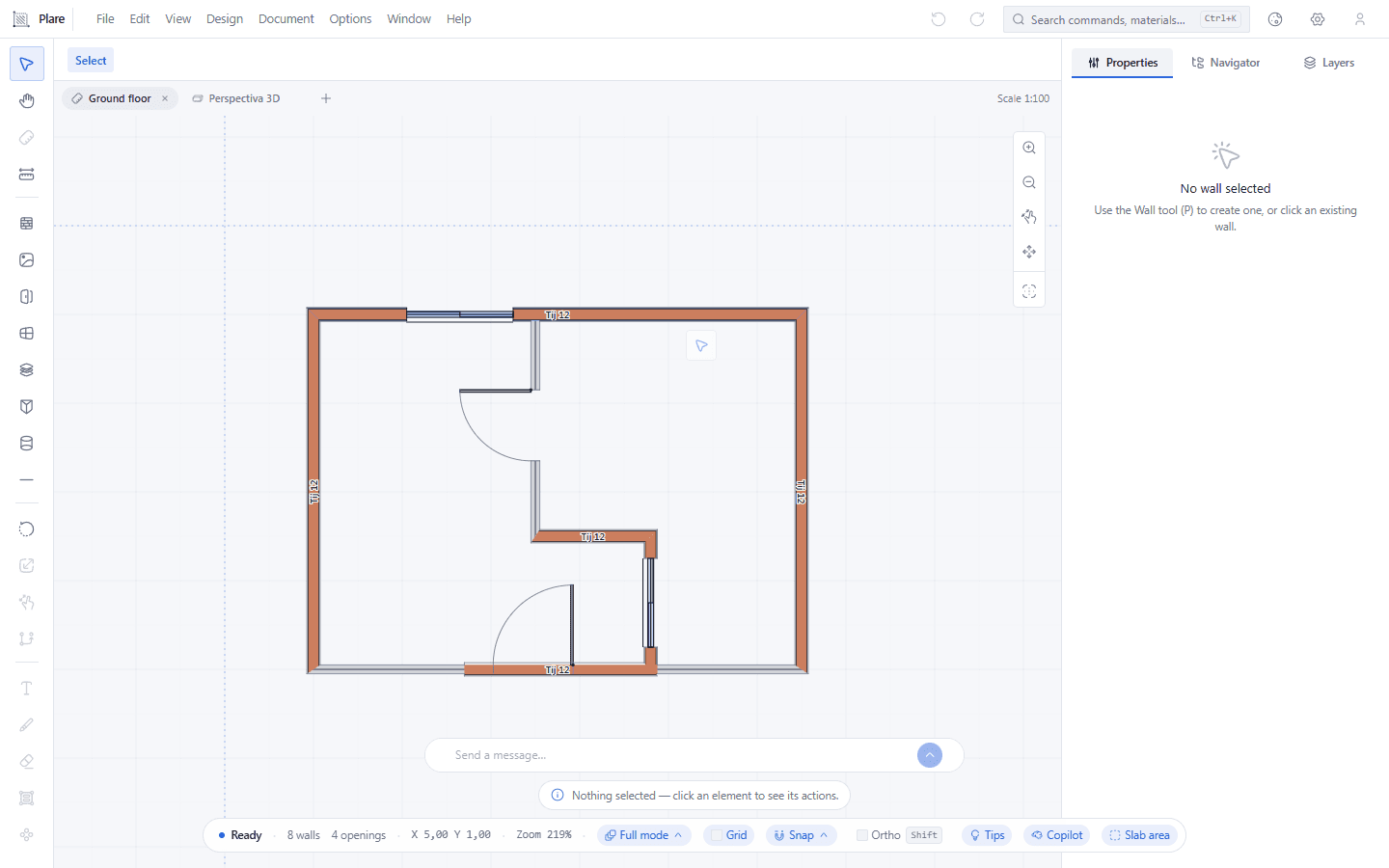Choose the Door tool
This screenshot has height=868, width=1389.
[27, 296]
